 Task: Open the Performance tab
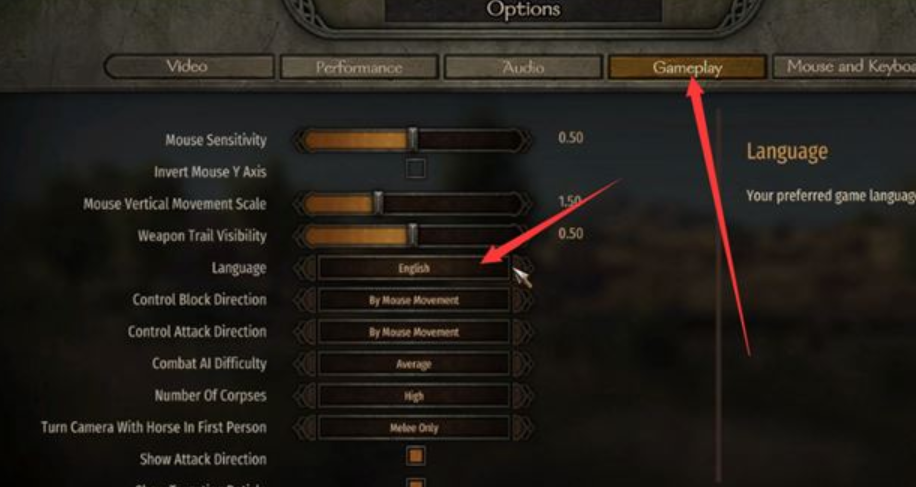coord(359,67)
